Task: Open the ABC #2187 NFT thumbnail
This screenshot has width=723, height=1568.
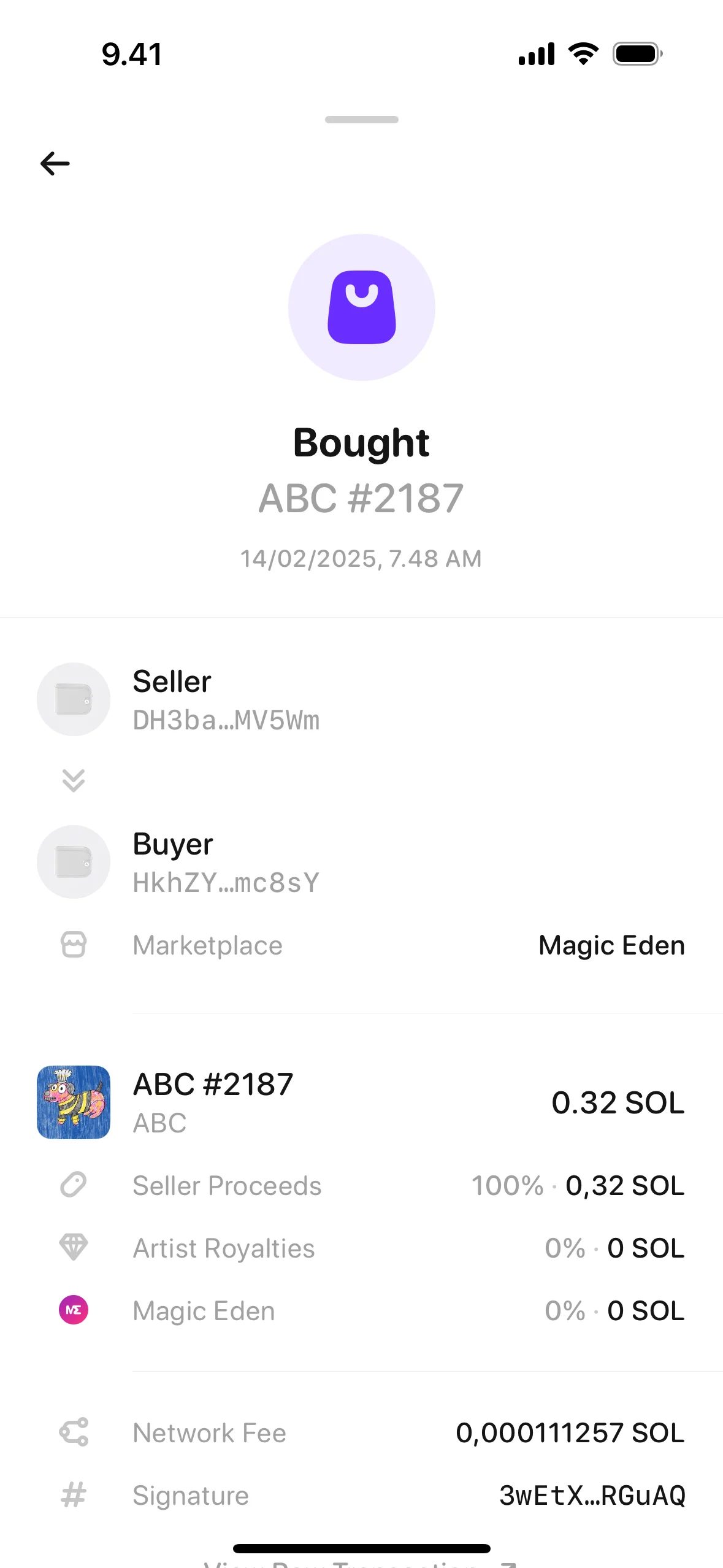Action: [74, 1102]
